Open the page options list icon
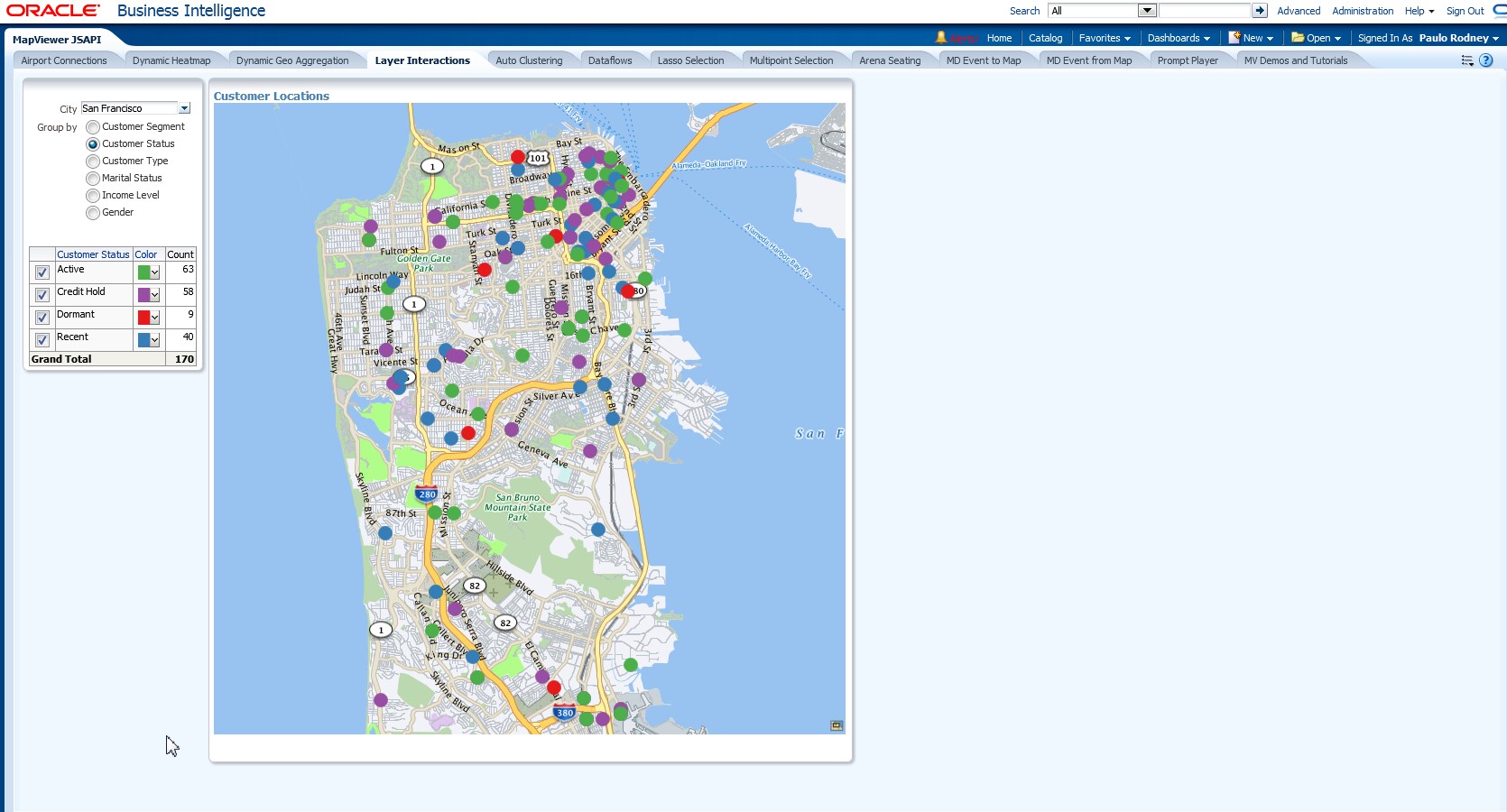The height and width of the screenshot is (812, 1507). pyautogui.click(x=1466, y=60)
